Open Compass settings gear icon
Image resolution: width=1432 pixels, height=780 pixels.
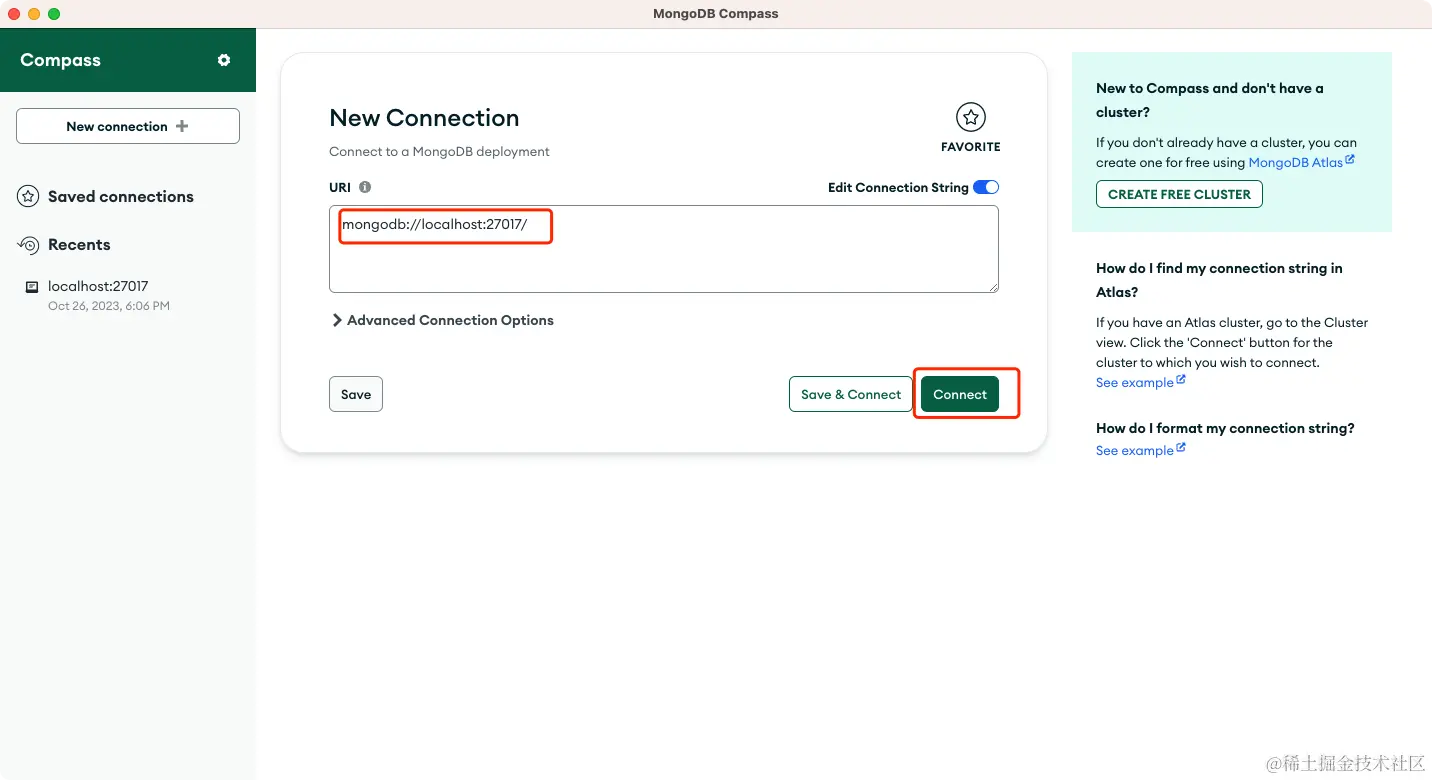tap(224, 60)
